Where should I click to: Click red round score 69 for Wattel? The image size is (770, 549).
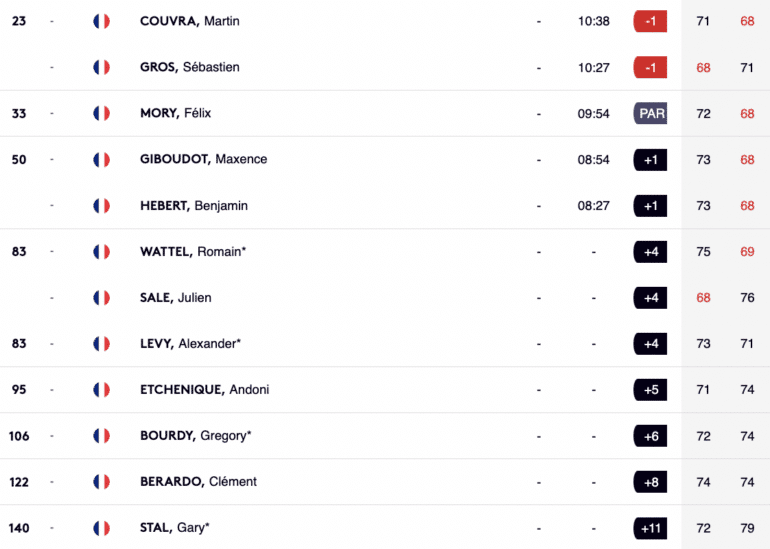[747, 252]
